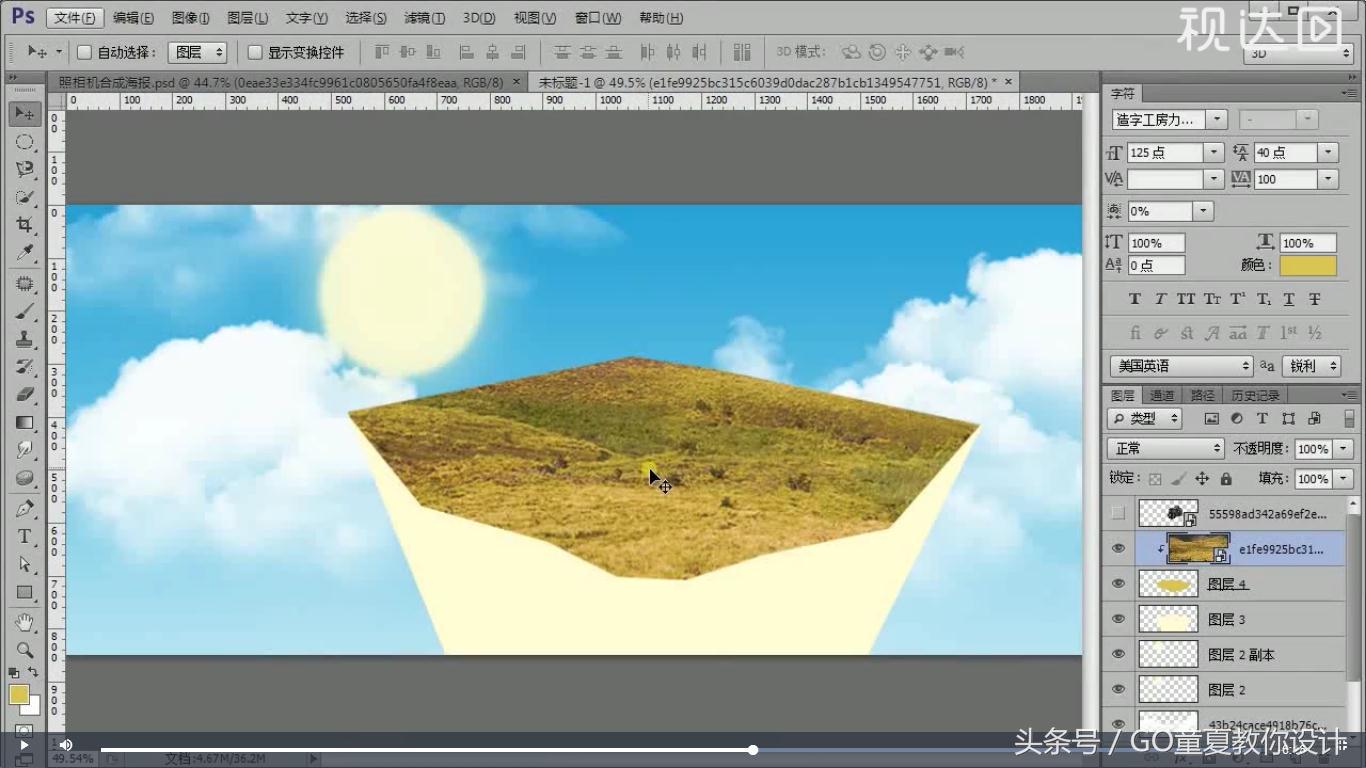Open the layer blending mode dropdown showing 正常
Screen dimensions: 1366x768
point(1165,448)
